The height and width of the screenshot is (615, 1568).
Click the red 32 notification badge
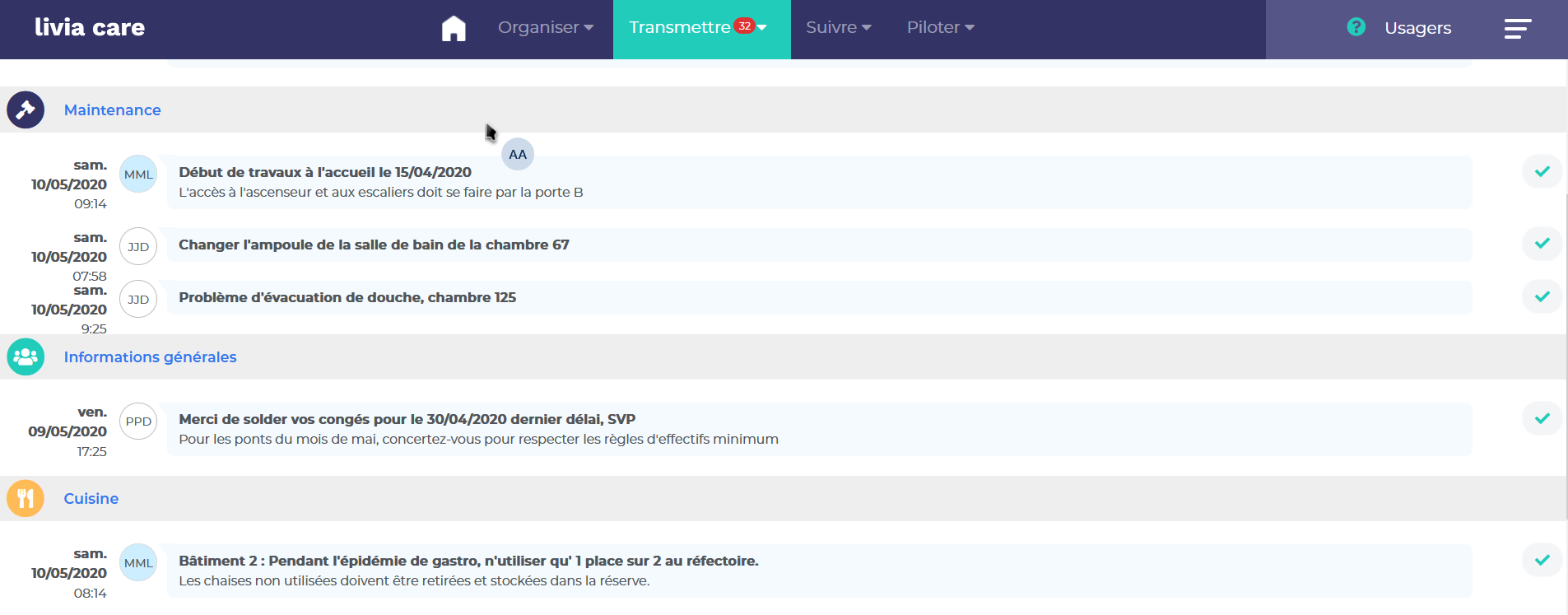pyautogui.click(x=744, y=26)
